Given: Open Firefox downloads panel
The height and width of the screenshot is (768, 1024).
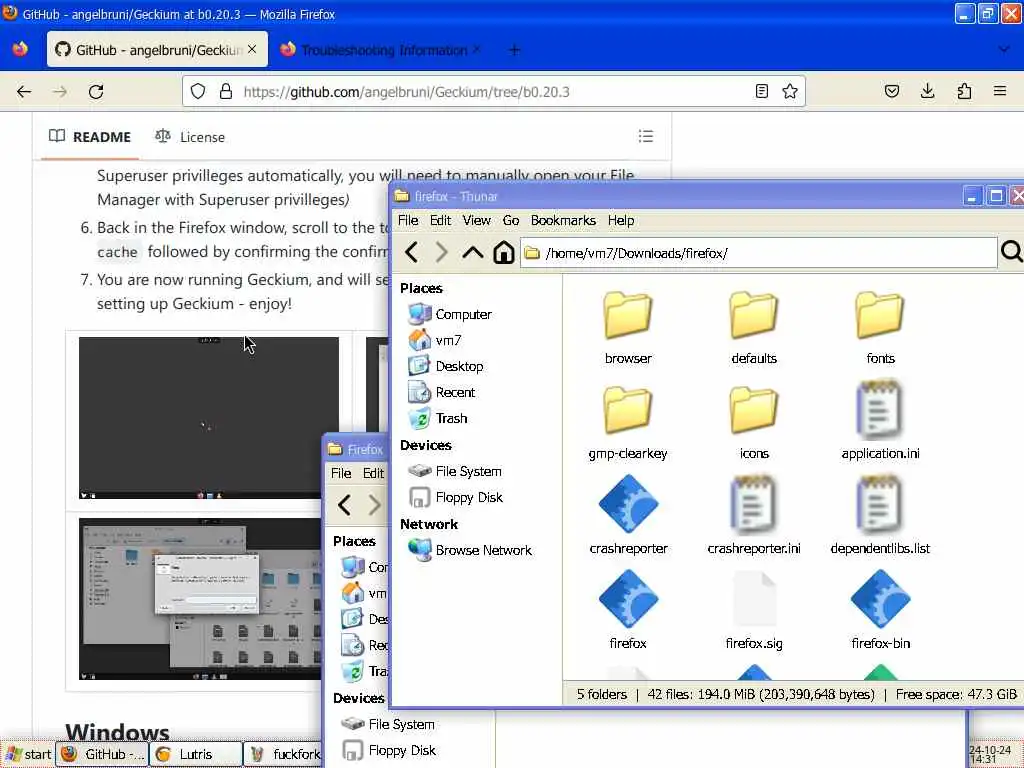Looking at the screenshot, I should pos(927,91).
